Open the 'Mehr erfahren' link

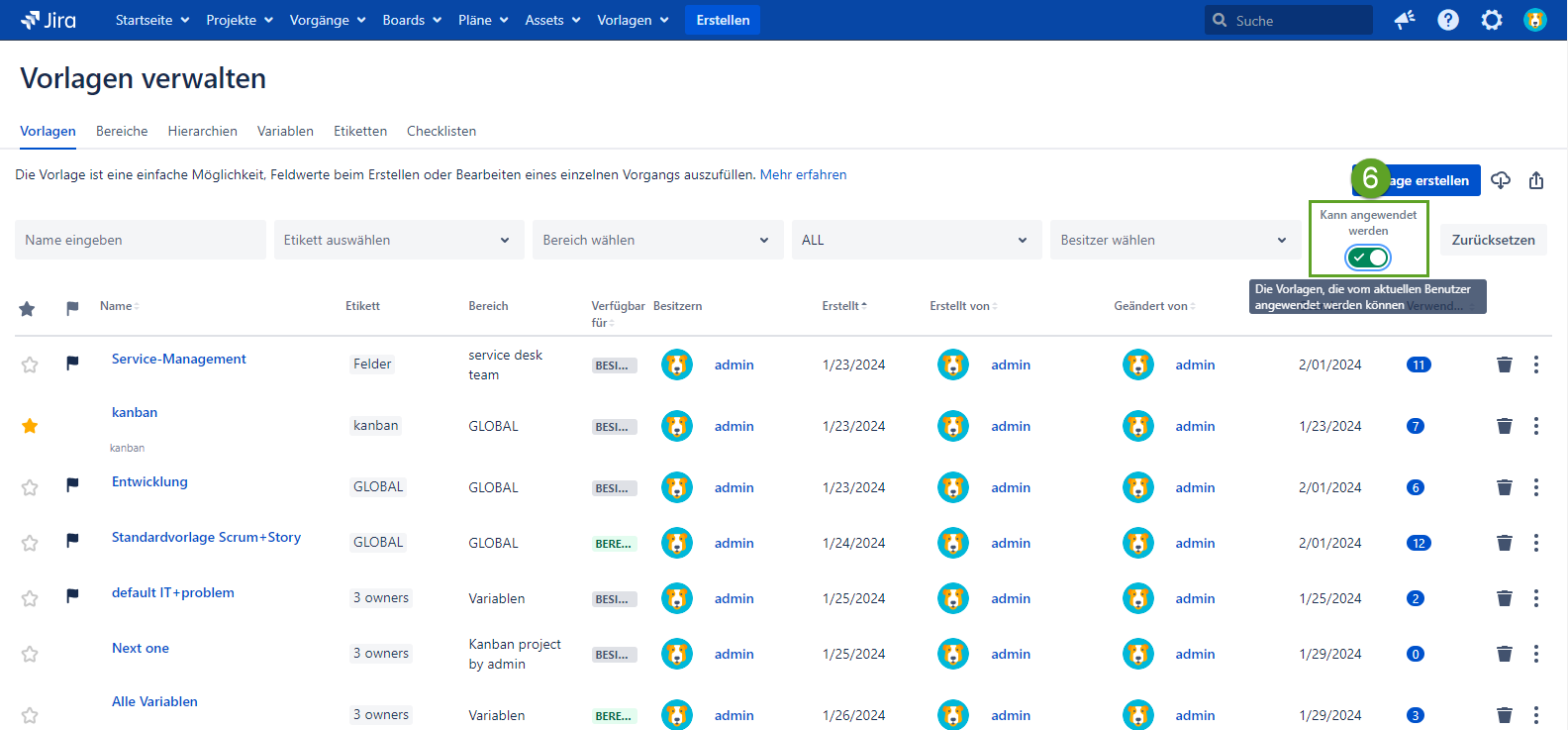[x=803, y=174]
